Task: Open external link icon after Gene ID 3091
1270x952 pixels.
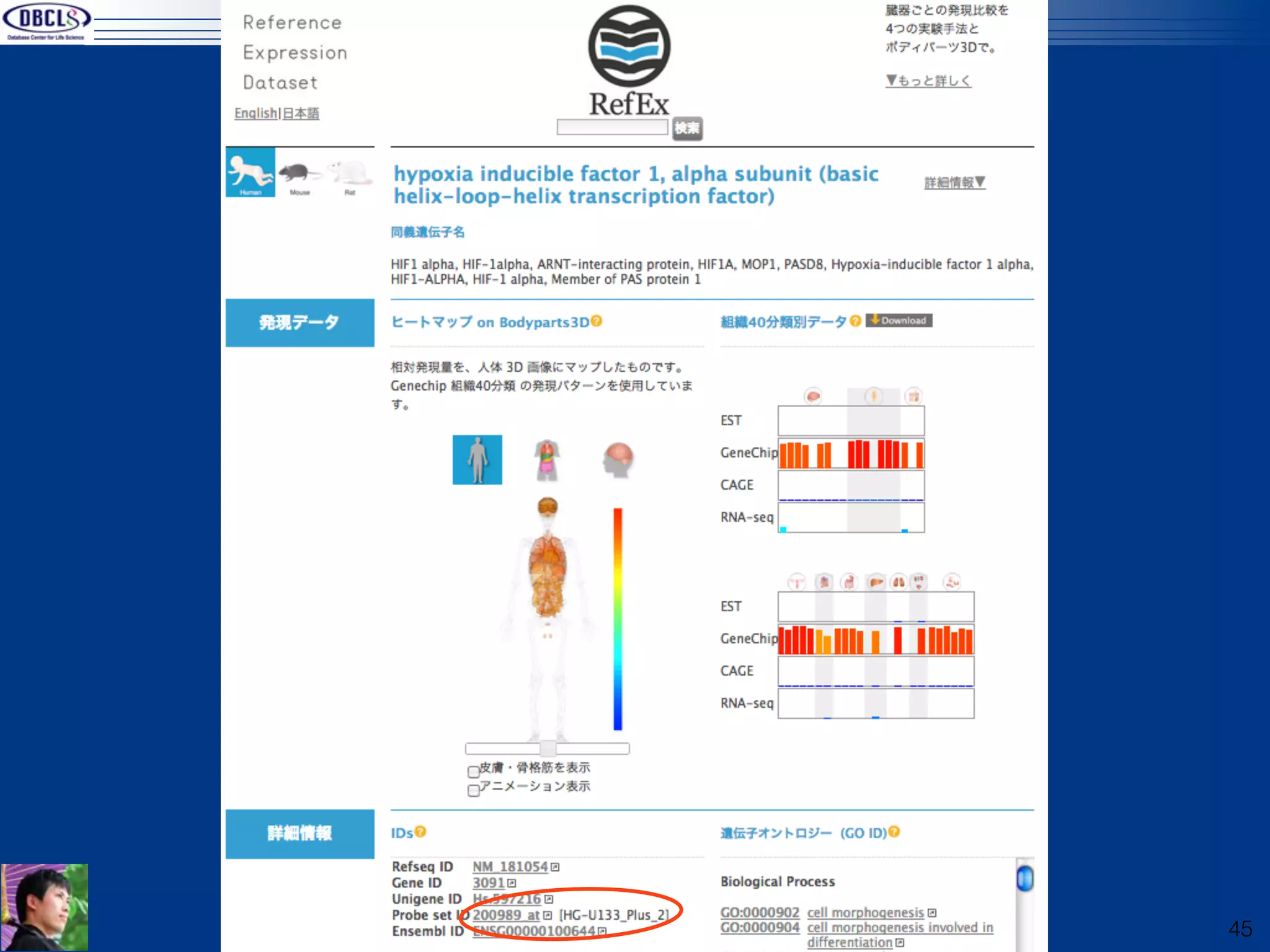Action: (x=512, y=883)
